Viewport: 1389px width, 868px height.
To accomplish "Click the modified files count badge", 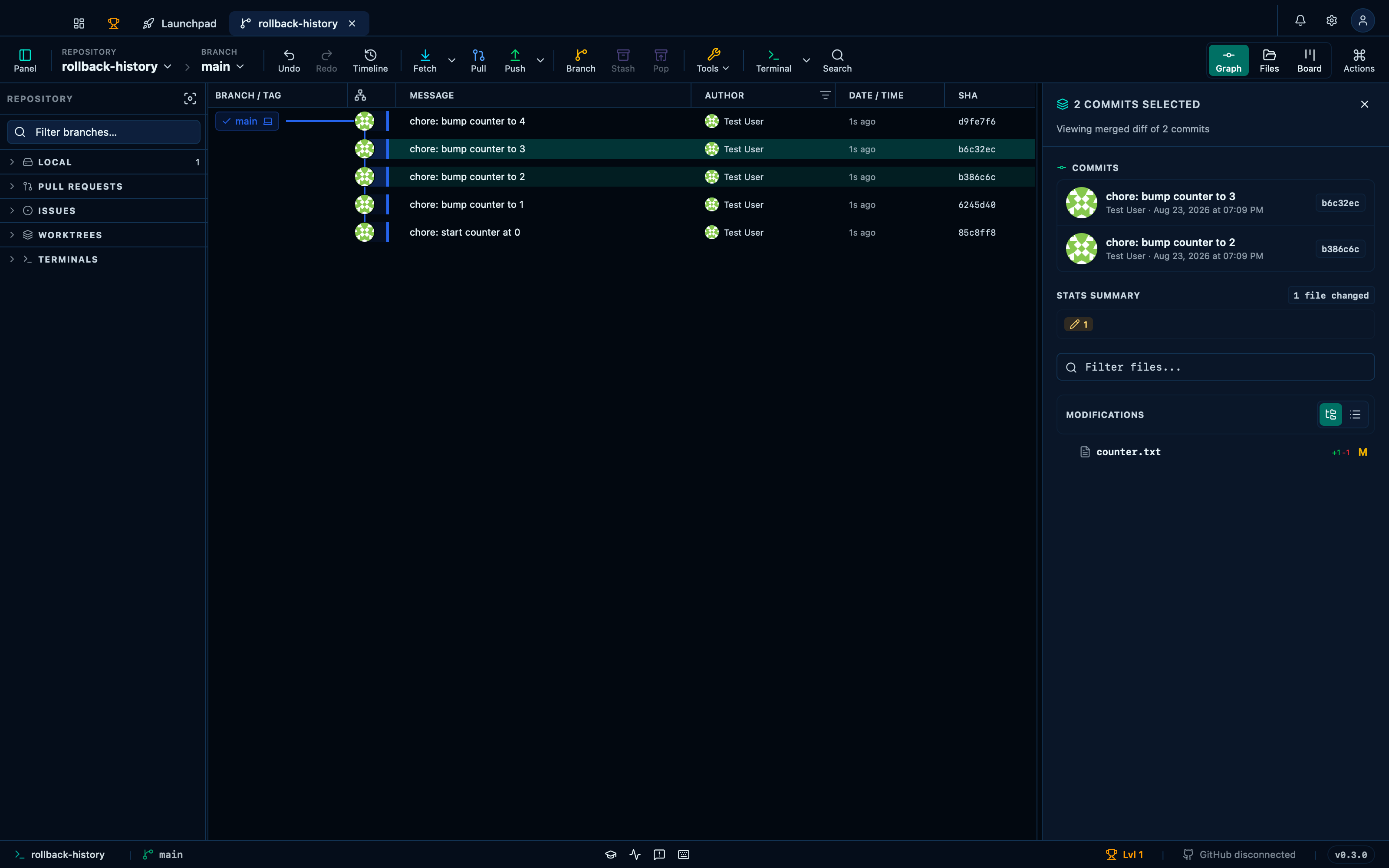I will pyautogui.click(x=1079, y=324).
